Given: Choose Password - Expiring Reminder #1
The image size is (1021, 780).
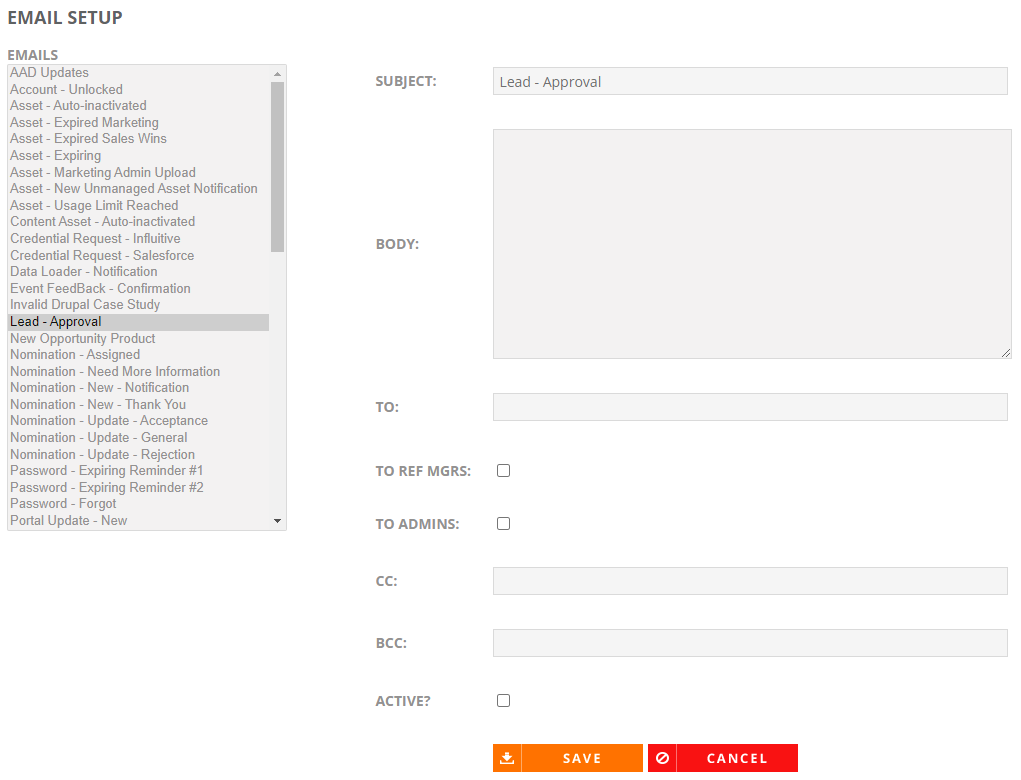Looking at the screenshot, I should click(139, 471).
